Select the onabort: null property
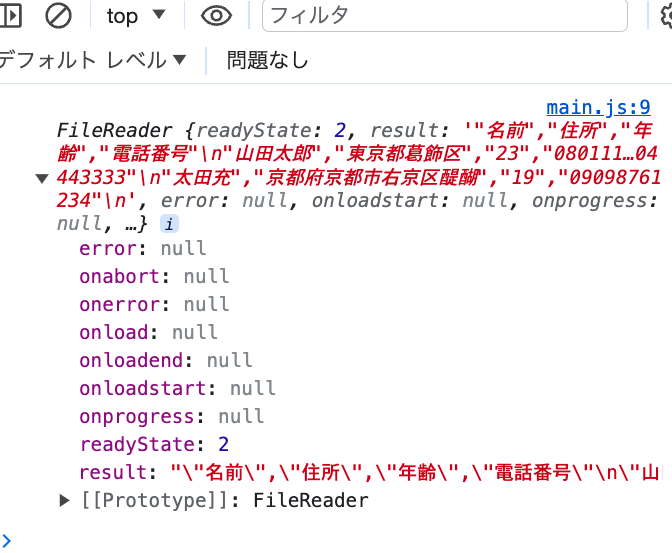Viewport: 672px width, 553px height. pos(154,276)
